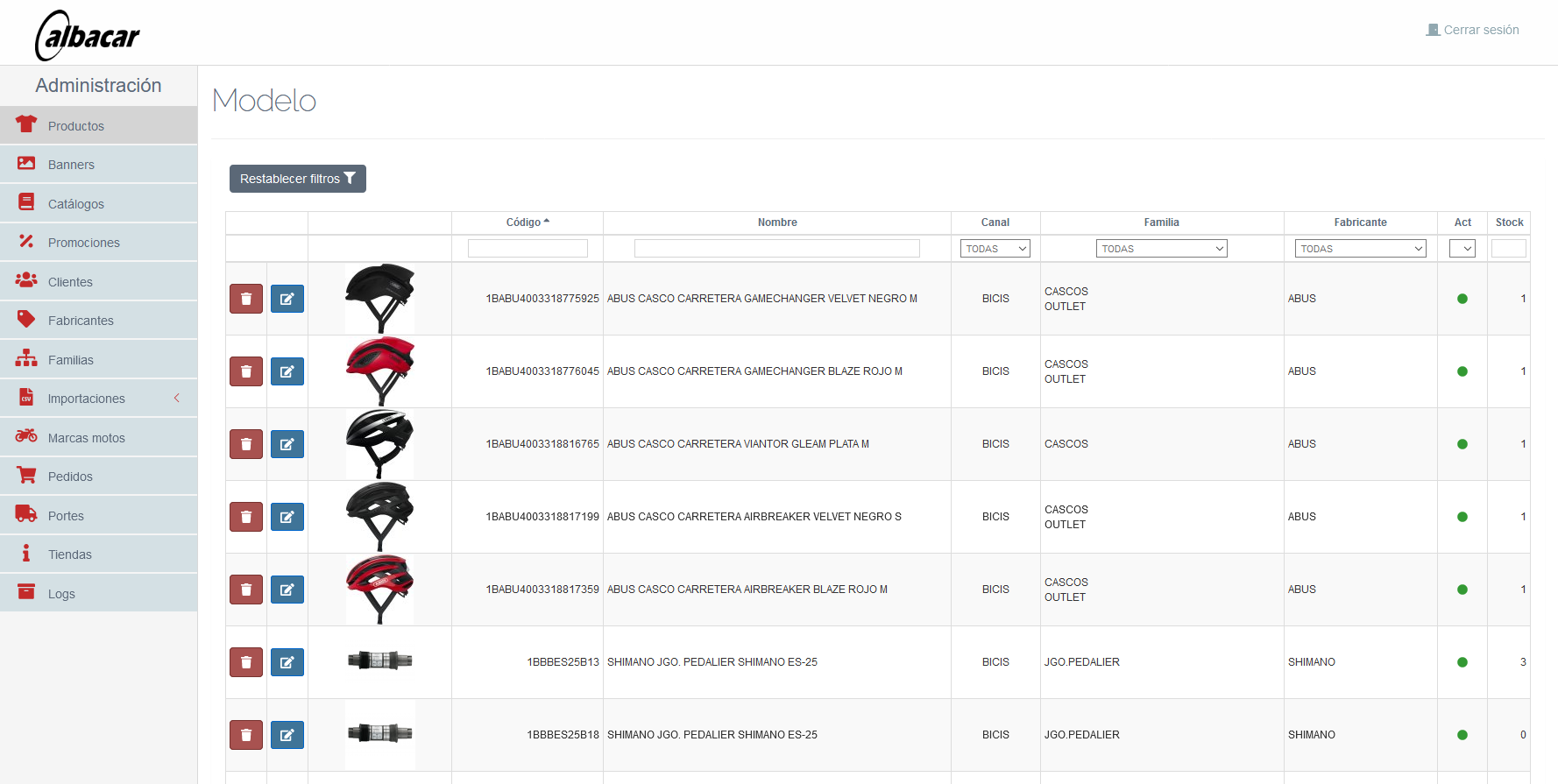Screen dimensions: 1558x784
Task: Toggle active status of 1BBBES25B13
Action: click(x=1462, y=662)
